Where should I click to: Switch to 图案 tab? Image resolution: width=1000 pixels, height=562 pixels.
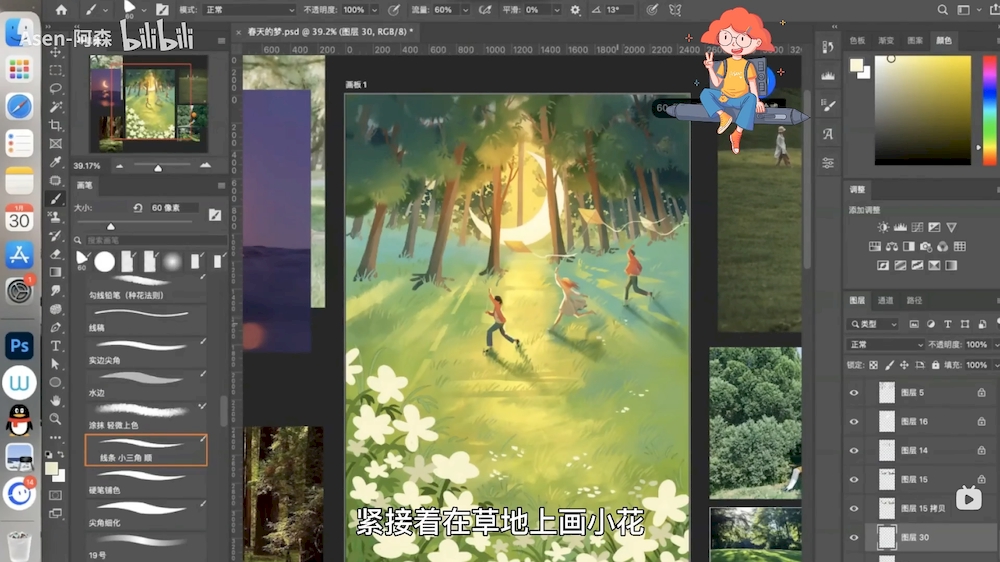pyautogui.click(x=915, y=40)
